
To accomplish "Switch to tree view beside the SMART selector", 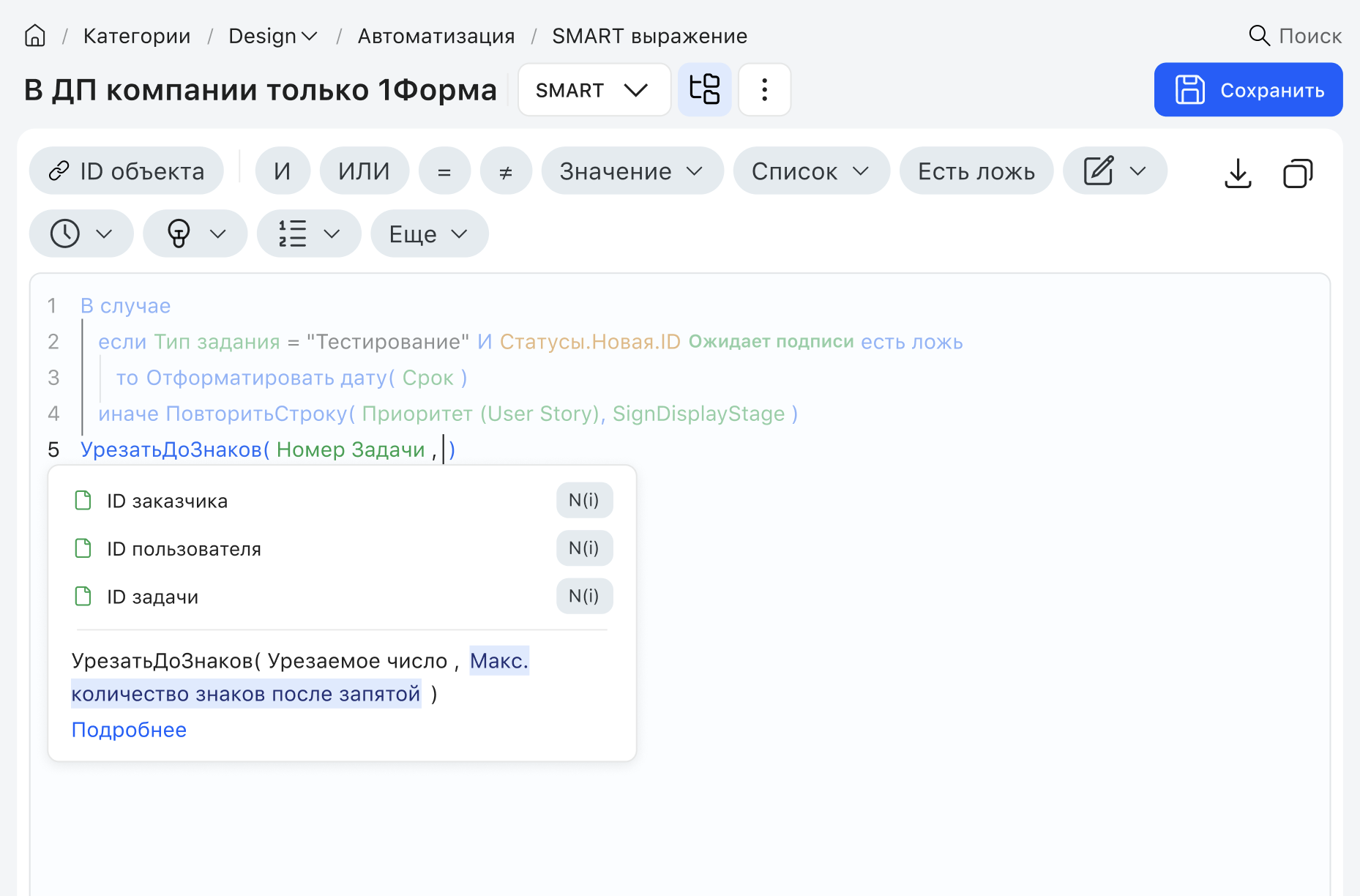I will tap(704, 89).
